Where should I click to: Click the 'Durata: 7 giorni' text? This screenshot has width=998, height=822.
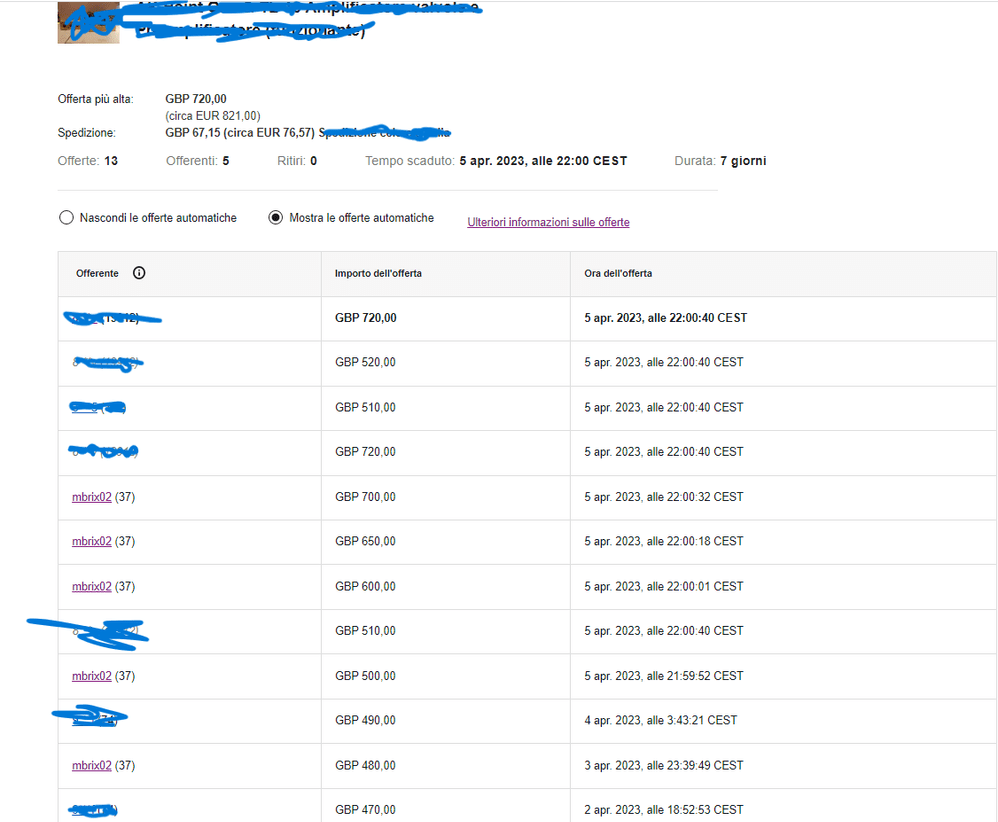click(720, 161)
